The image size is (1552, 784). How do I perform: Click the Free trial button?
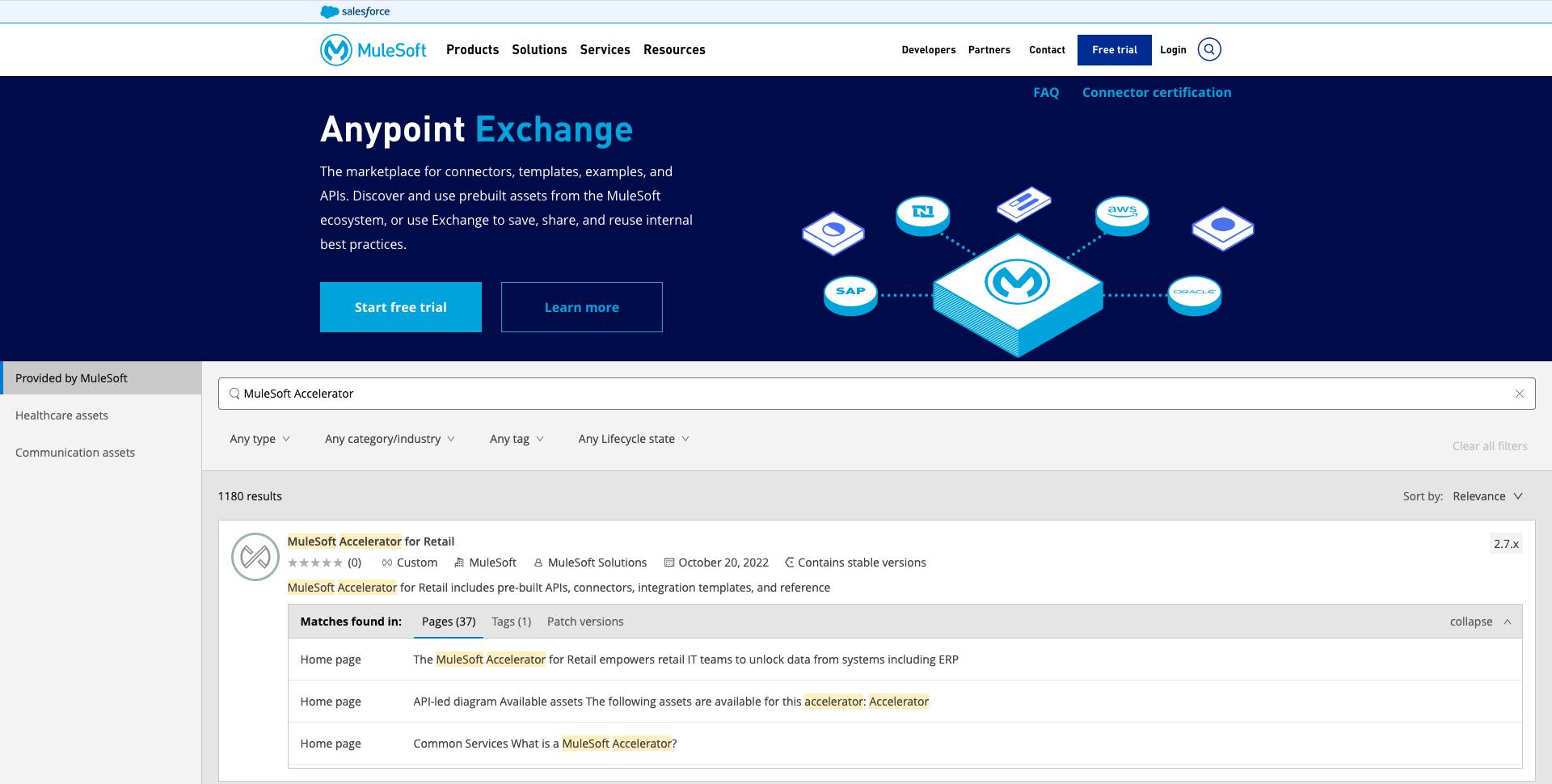1114,49
